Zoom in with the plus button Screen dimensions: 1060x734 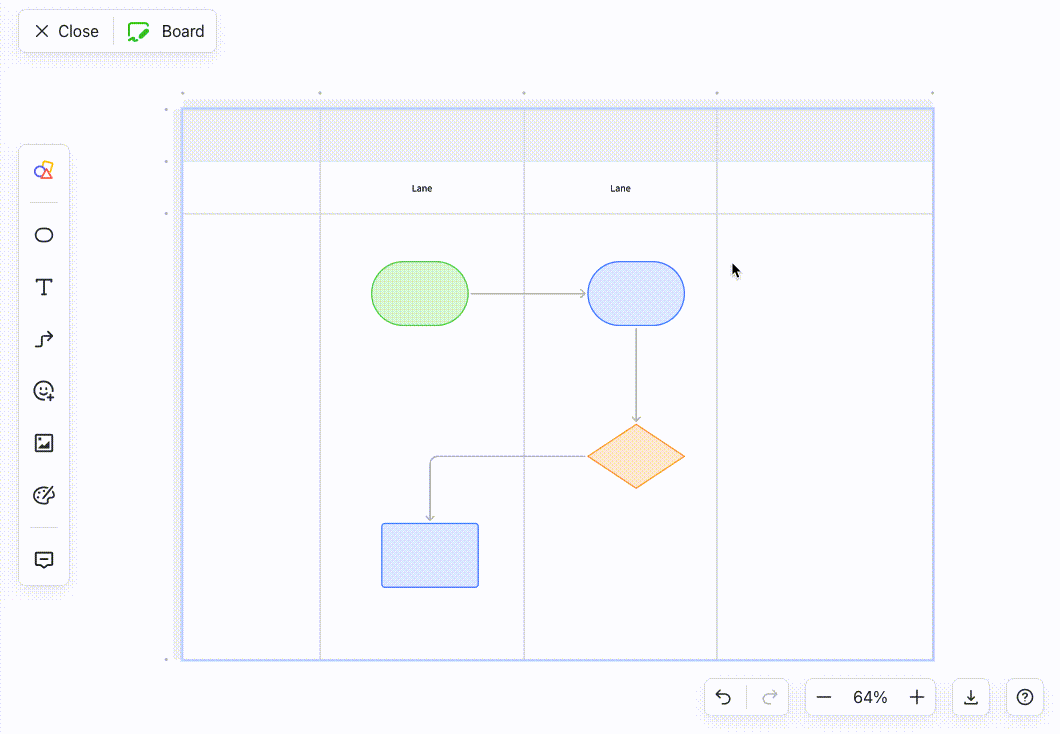tap(915, 697)
